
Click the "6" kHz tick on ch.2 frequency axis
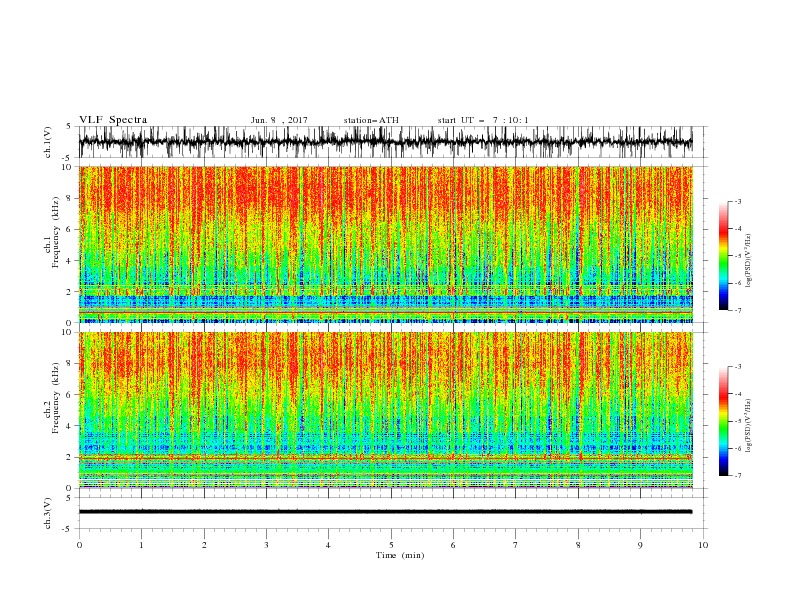(x=70, y=395)
